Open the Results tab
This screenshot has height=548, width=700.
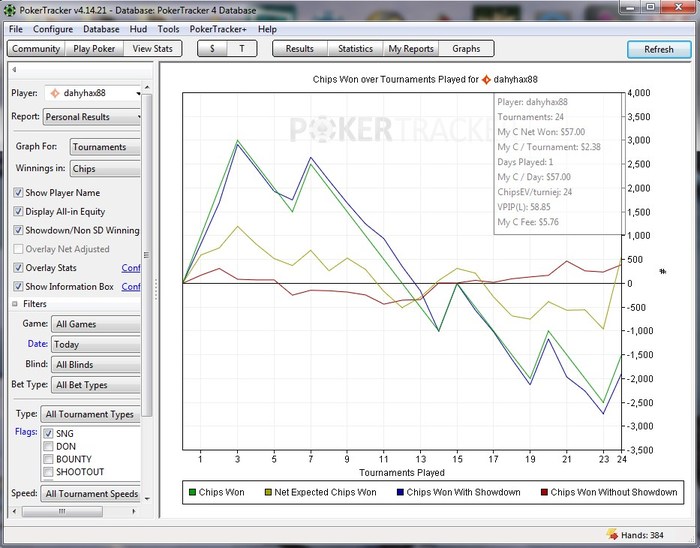pos(300,49)
